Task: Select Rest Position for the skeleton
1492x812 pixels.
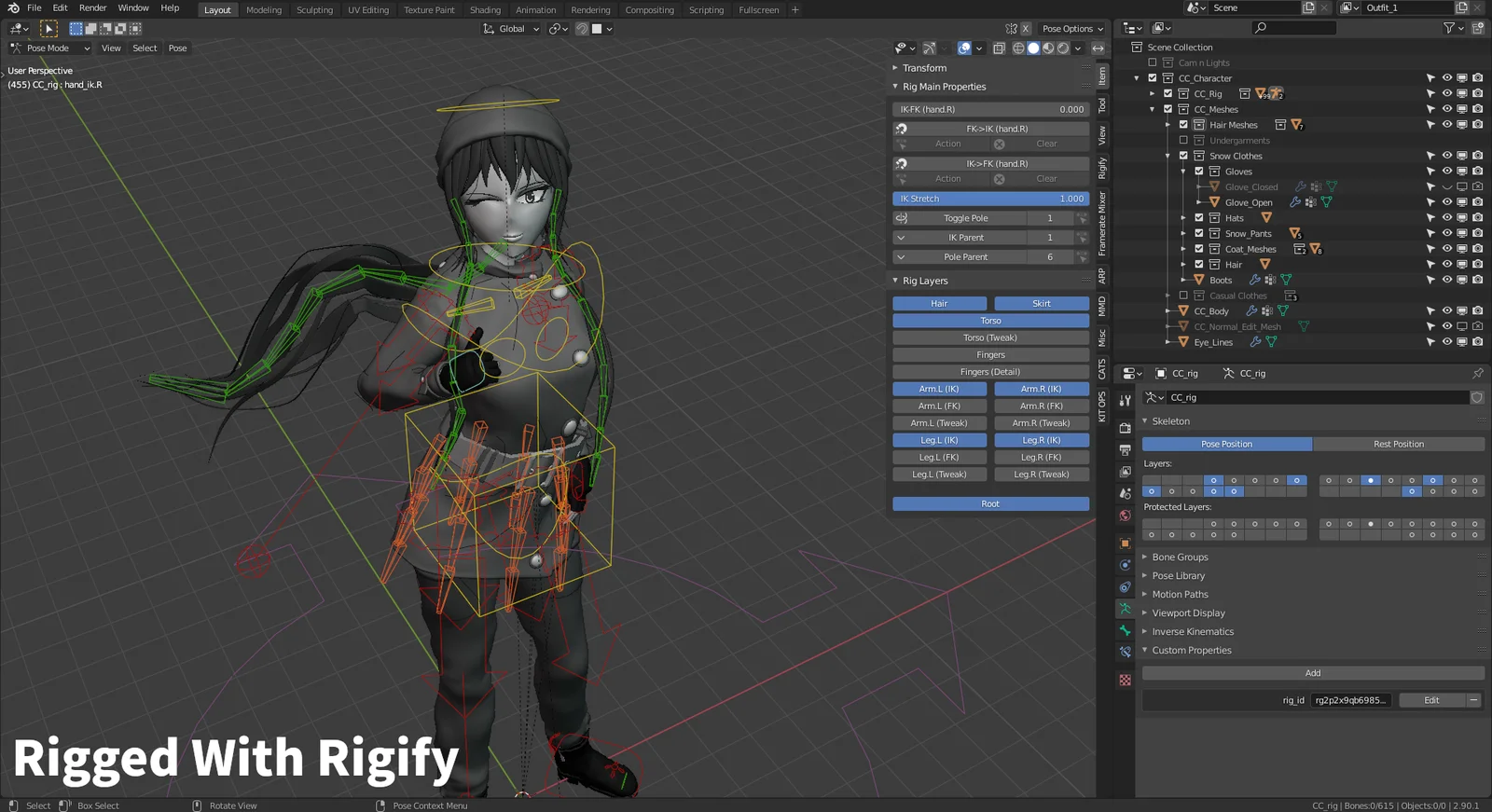Action: (x=1399, y=444)
